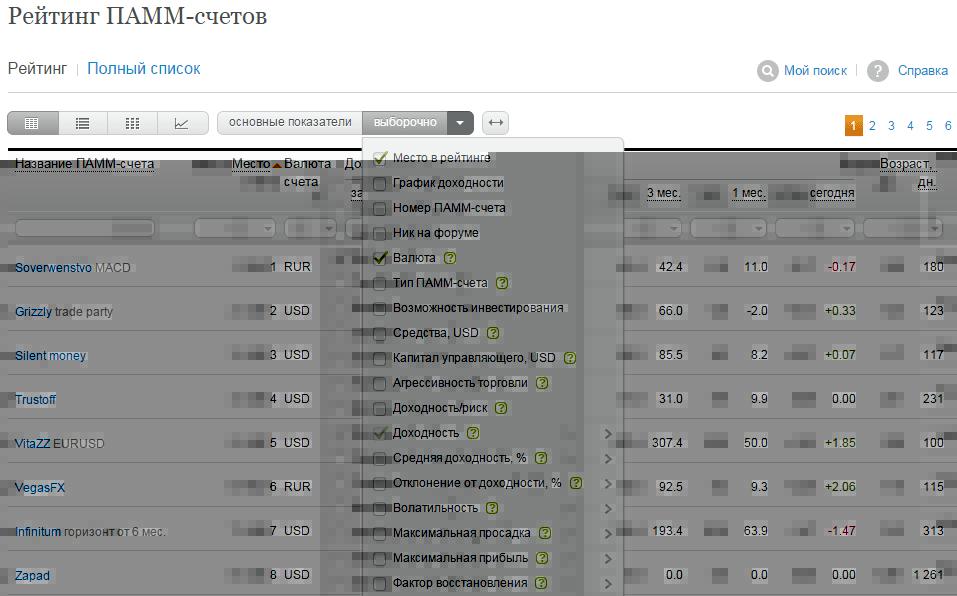957x596 pixels.
Task: Switch to Полный список tab
Action: (x=144, y=69)
